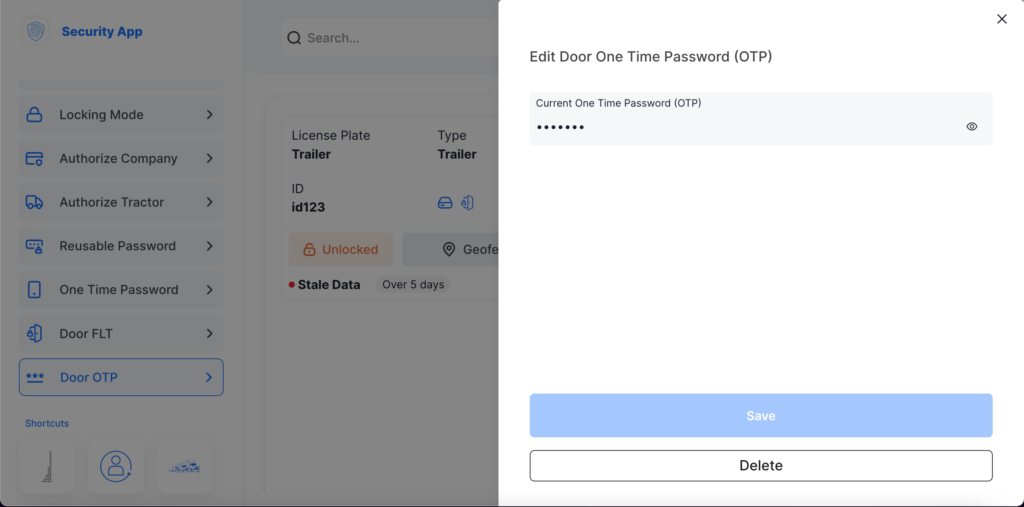Expand the Door OTP chevron arrow
The image size is (1024, 507).
tap(209, 377)
